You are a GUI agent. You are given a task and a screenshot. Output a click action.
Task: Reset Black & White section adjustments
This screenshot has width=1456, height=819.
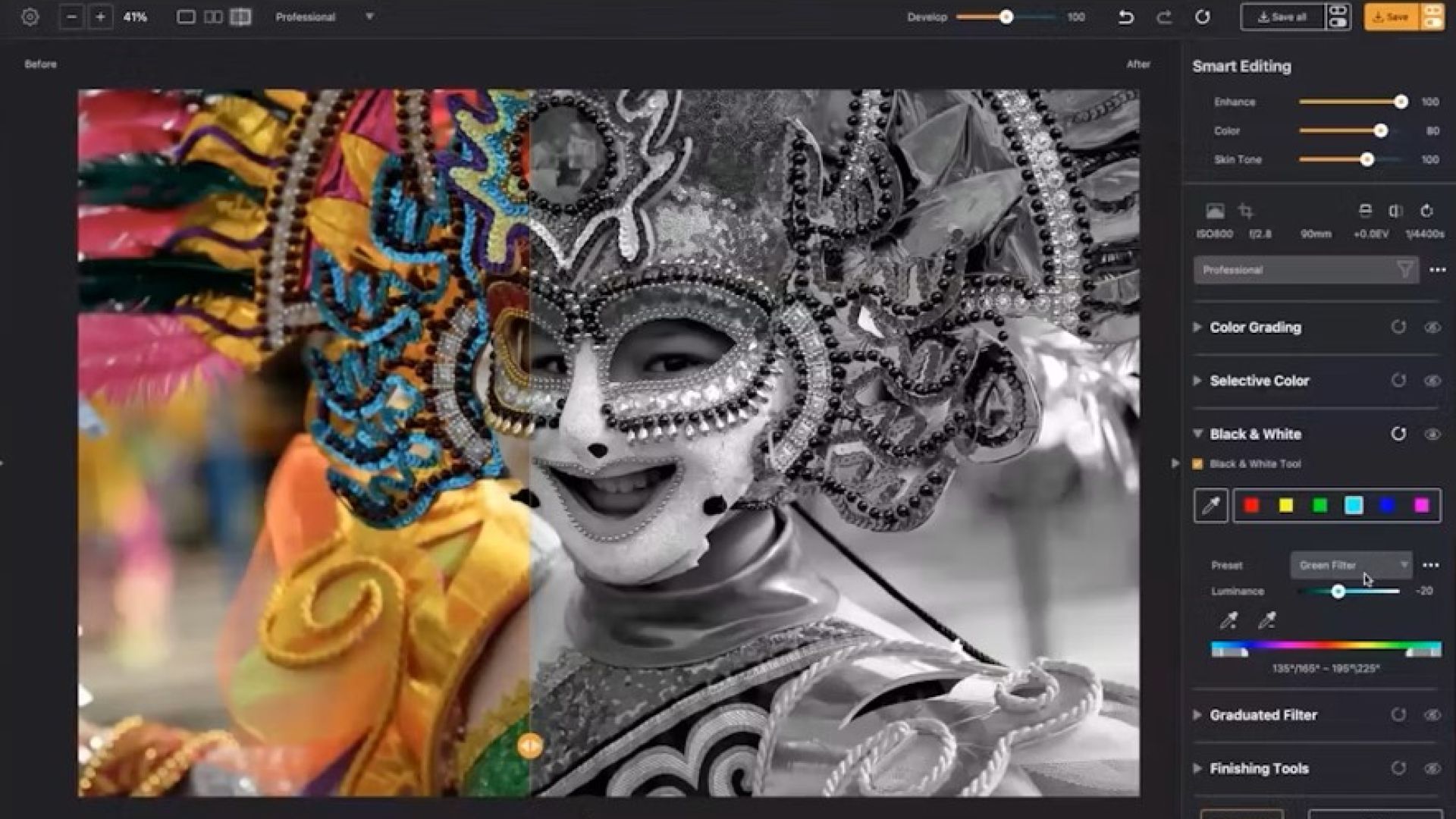point(1398,434)
